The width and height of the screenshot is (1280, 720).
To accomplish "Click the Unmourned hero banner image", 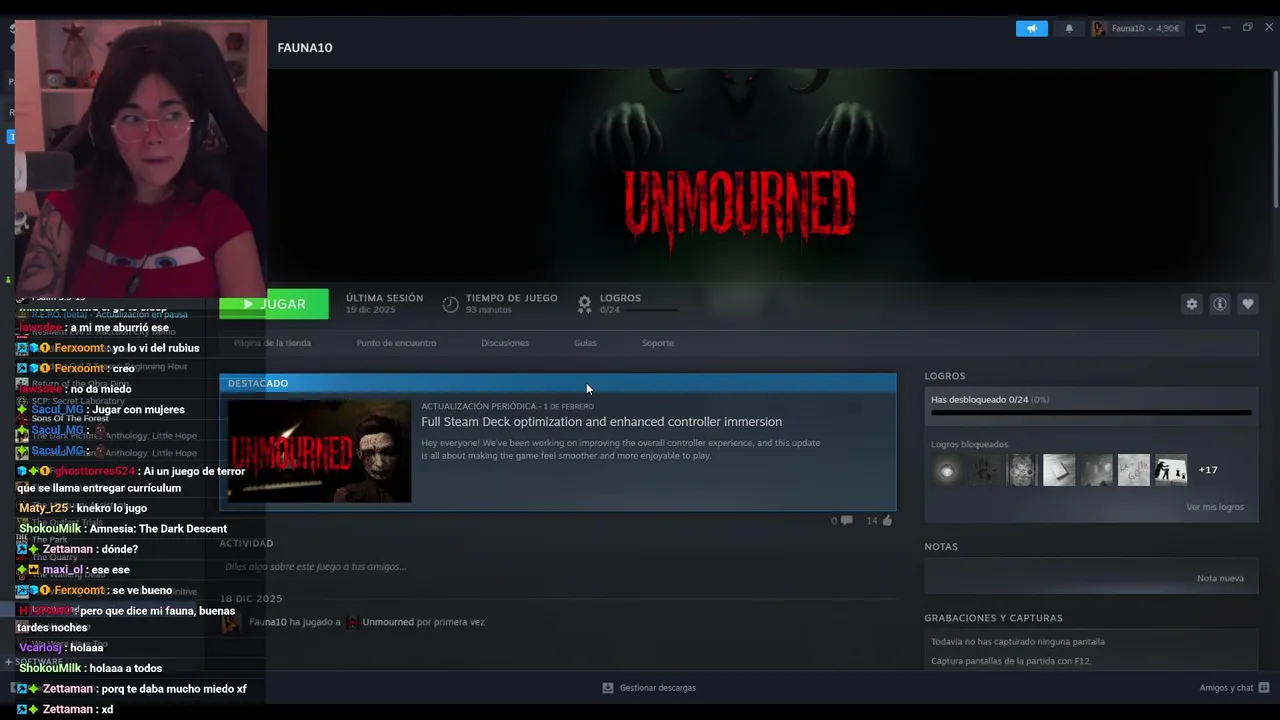I will click(x=740, y=175).
